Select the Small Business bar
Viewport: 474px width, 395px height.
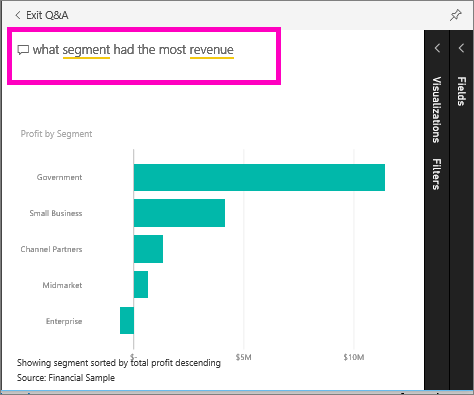(x=179, y=213)
